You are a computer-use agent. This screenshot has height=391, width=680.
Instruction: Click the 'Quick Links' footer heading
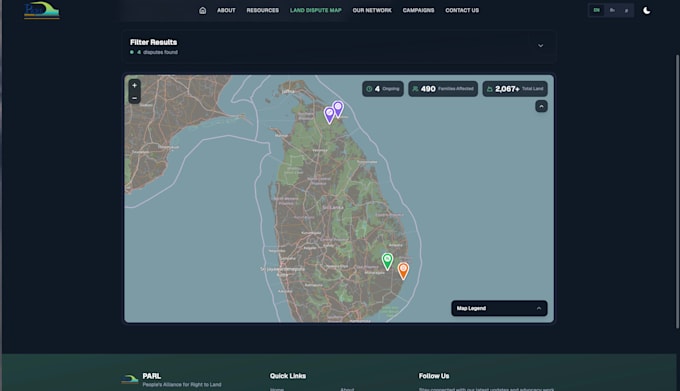(x=288, y=376)
